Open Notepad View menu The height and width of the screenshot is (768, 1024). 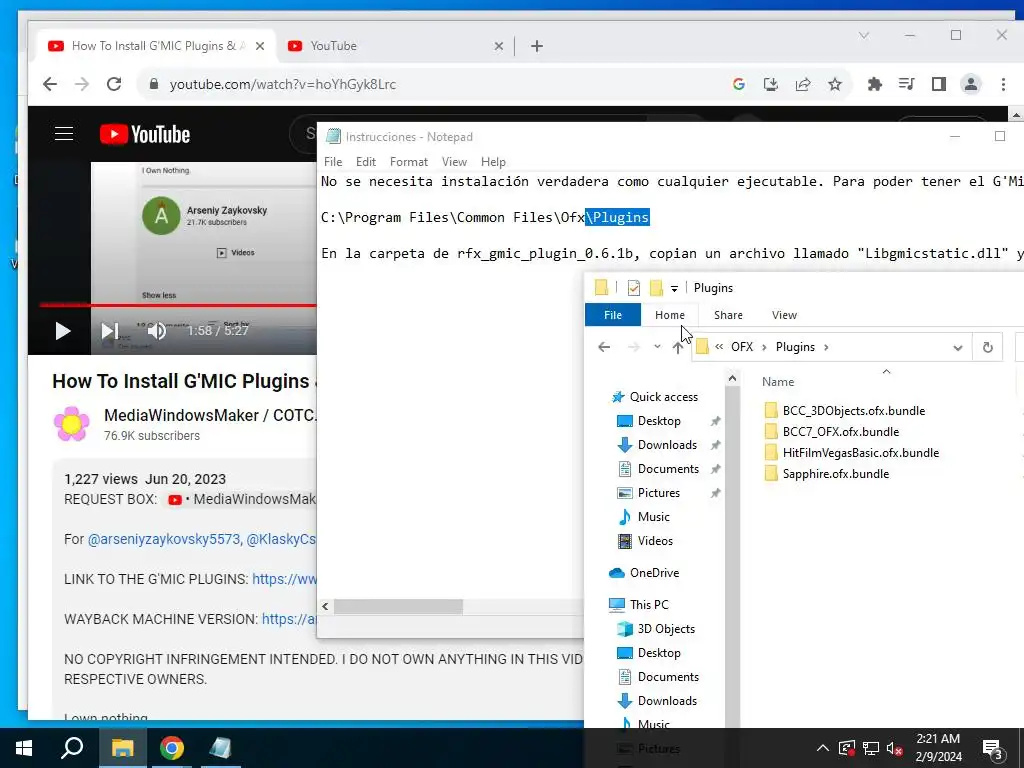[454, 162]
